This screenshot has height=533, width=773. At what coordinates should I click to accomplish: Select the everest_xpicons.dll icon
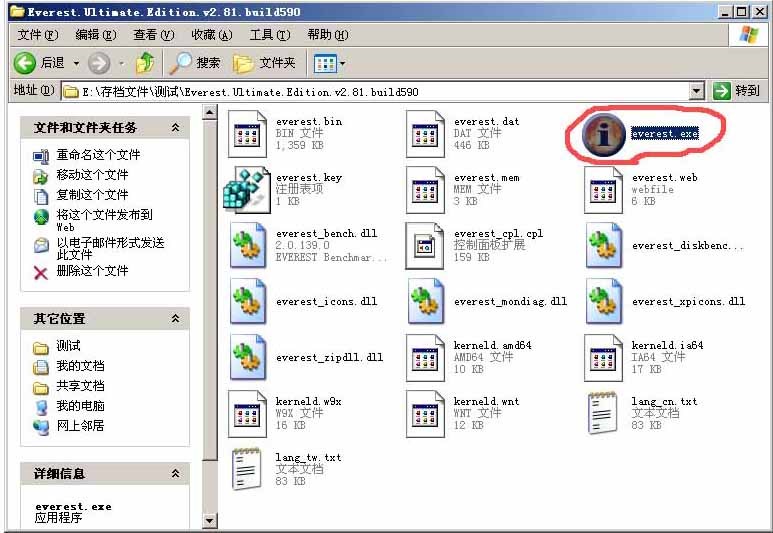point(604,301)
